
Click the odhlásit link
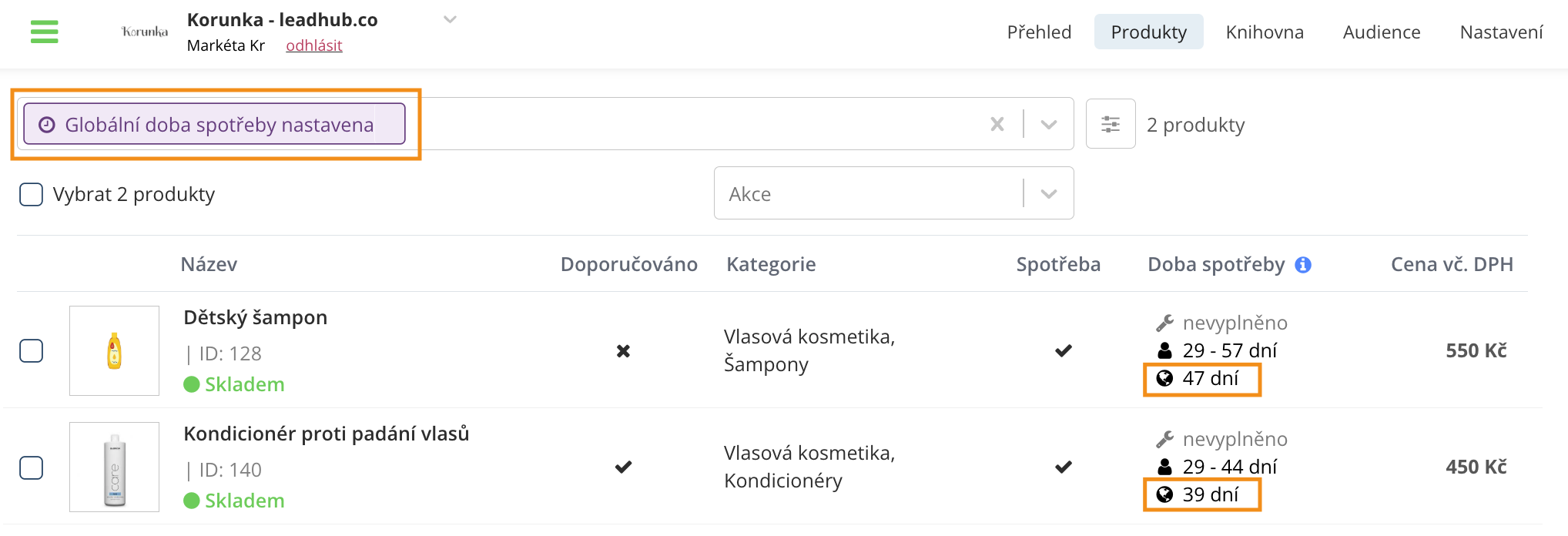coord(314,45)
